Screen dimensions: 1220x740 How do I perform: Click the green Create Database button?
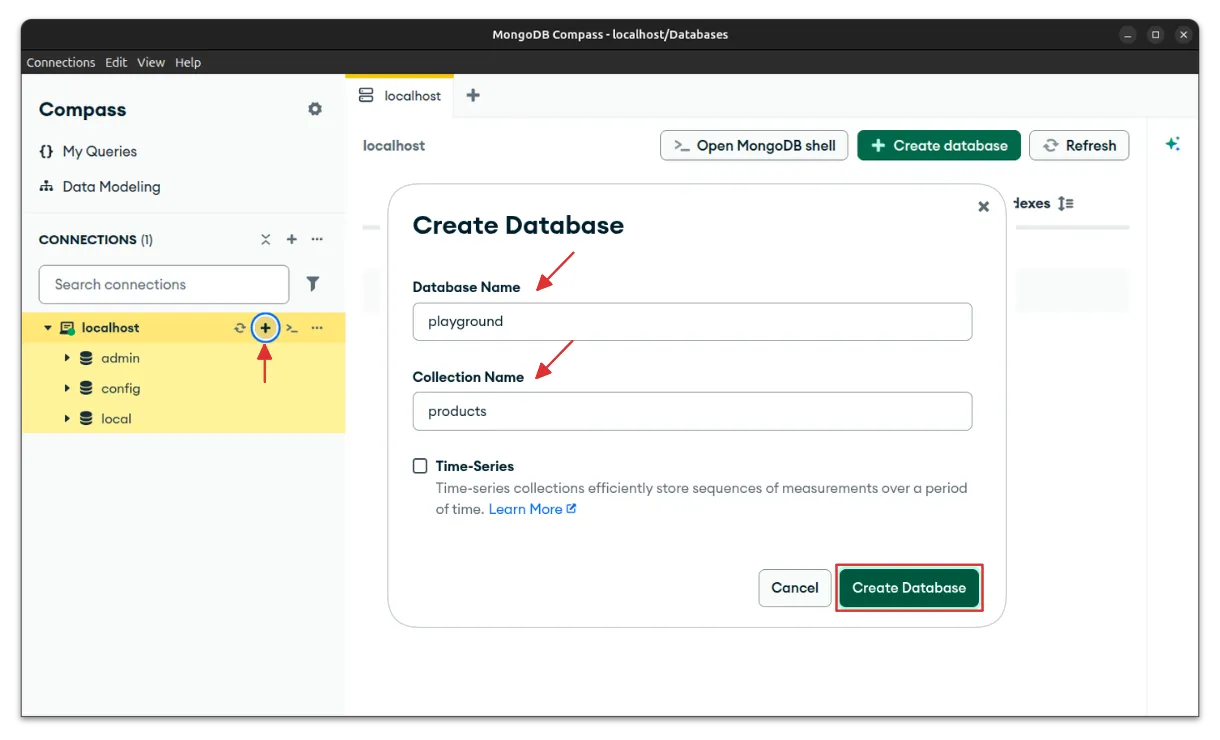pos(908,588)
